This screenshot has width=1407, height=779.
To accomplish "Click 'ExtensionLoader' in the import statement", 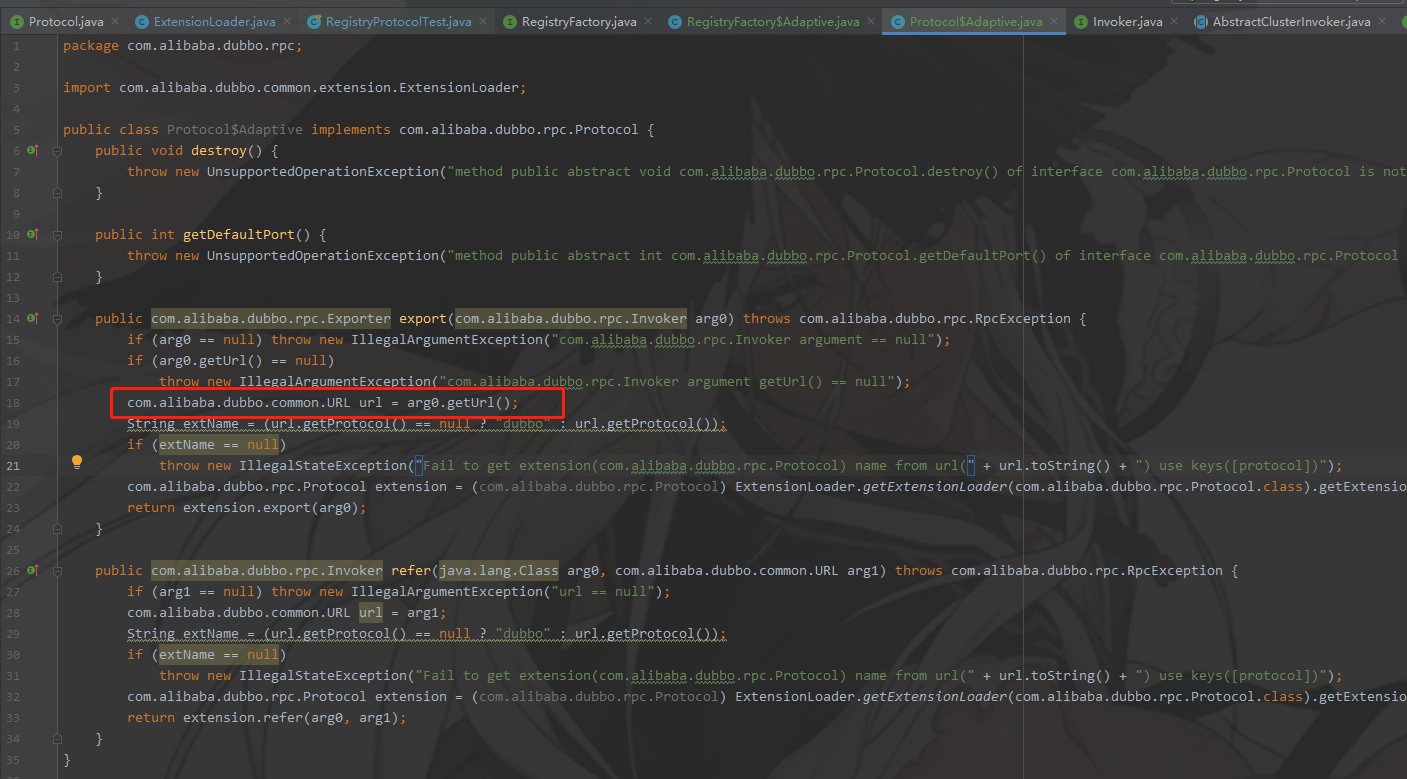I will (458, 87).
